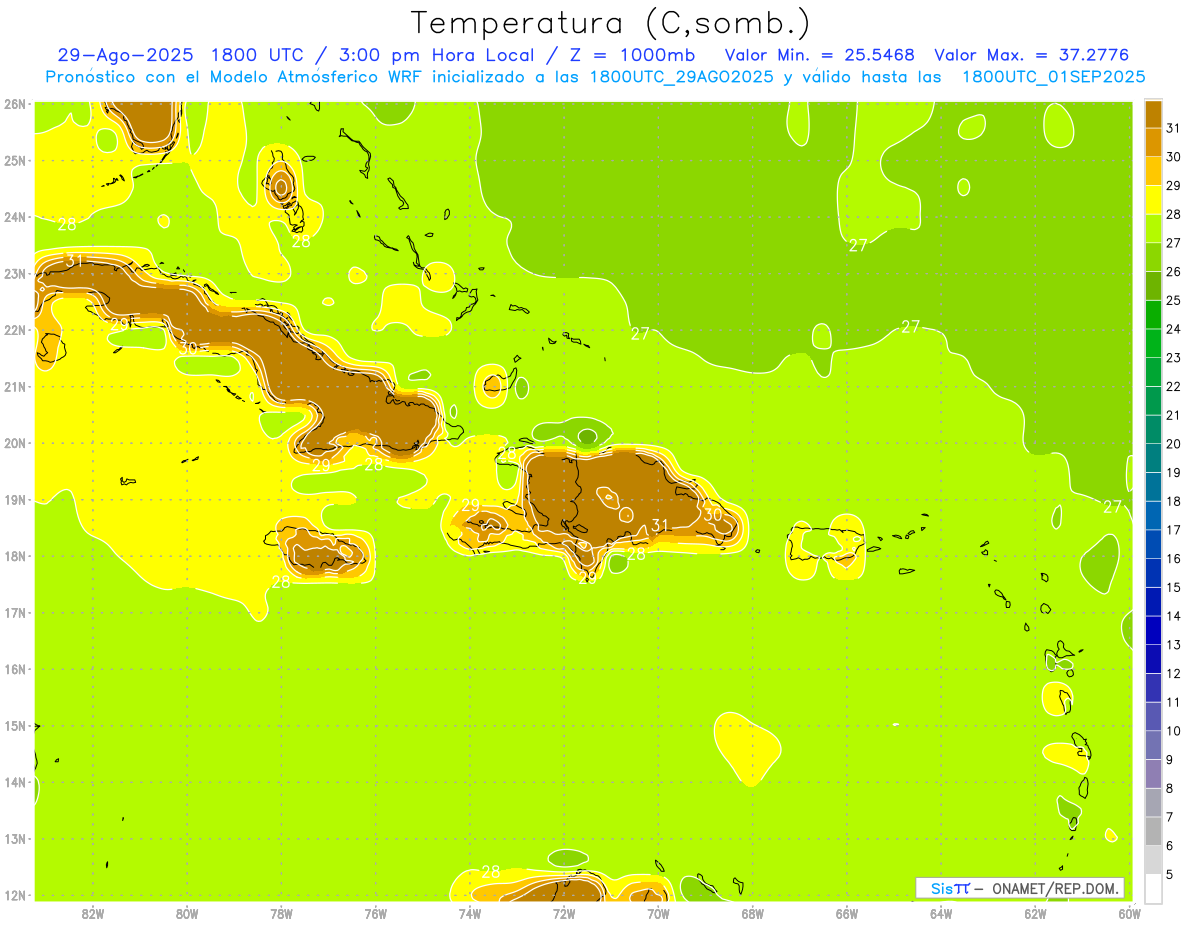1200x927 pixels.
Task: Click the 'ONAMET/REP.DOM.' credit box
Action: tap(1020, 888)
